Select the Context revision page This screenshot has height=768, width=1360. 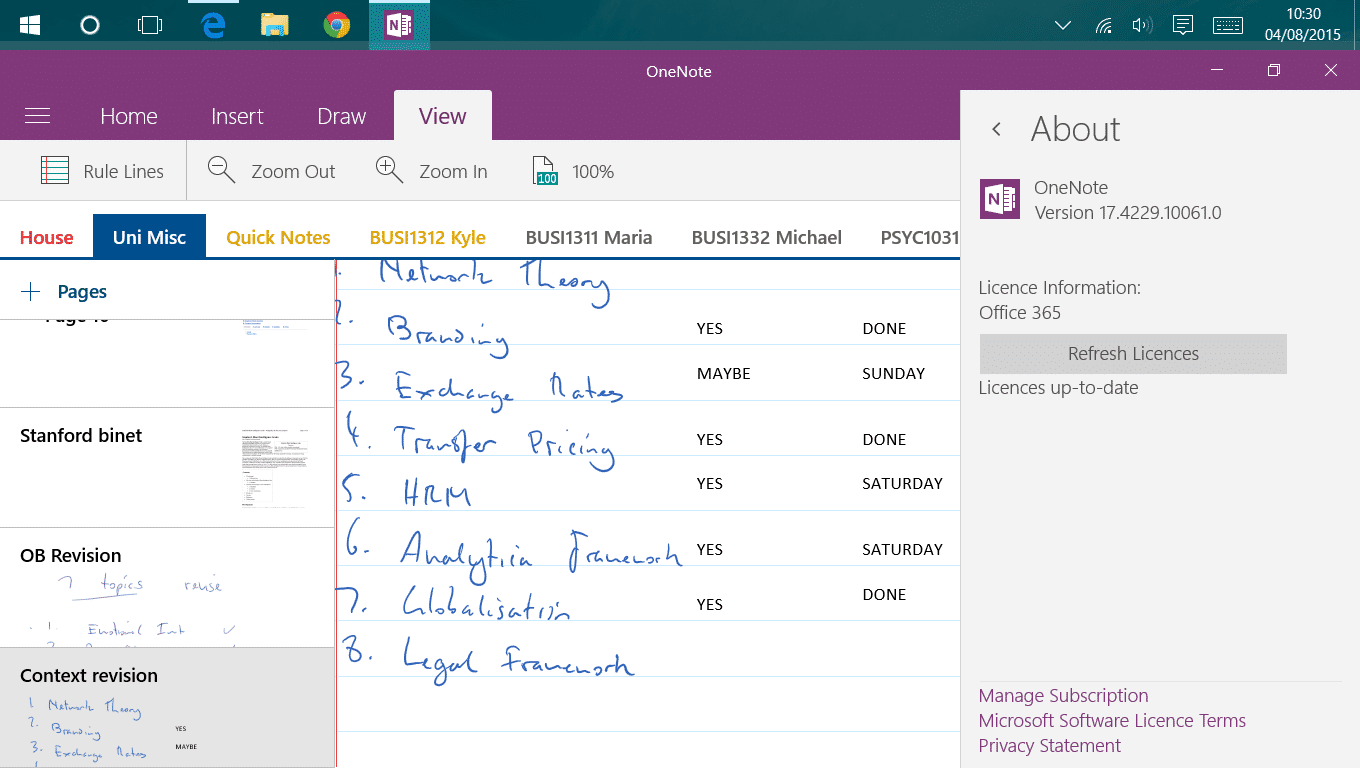tap(167, 707)
